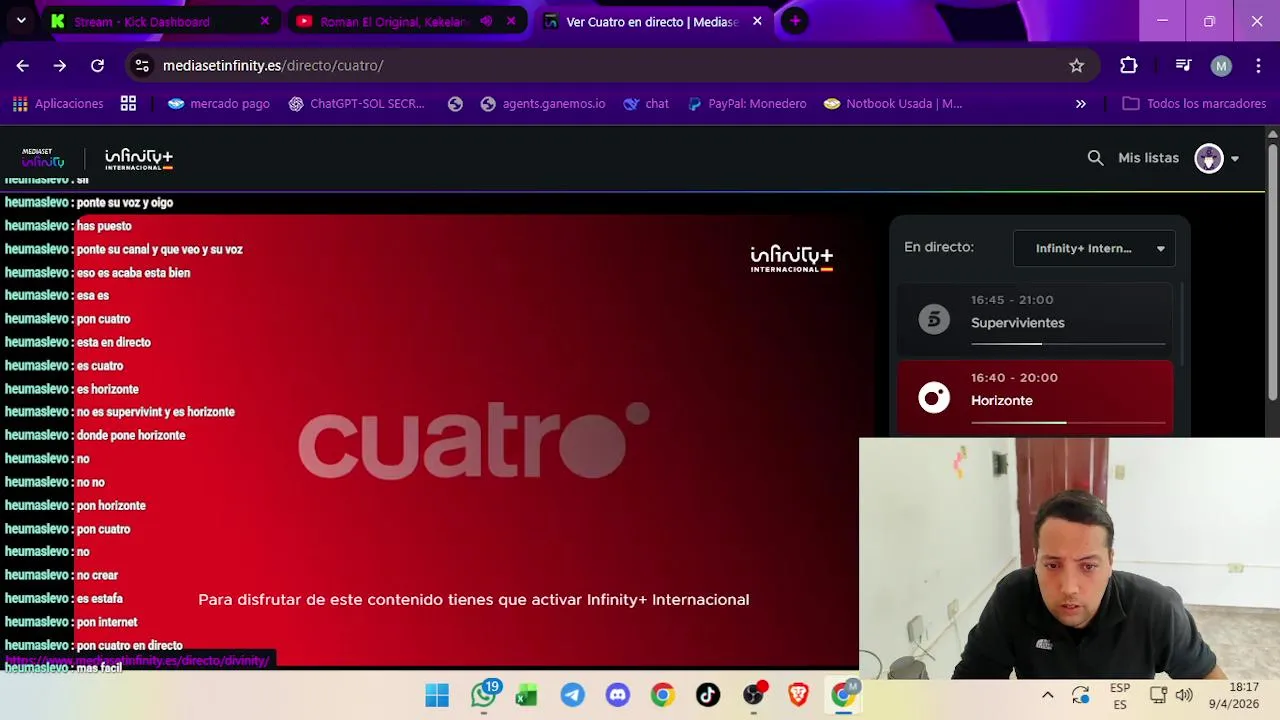Open the volume control in system tray
Image resolution: width=1280 pixels, height=720 pixels.
(x=1184, y=695)
